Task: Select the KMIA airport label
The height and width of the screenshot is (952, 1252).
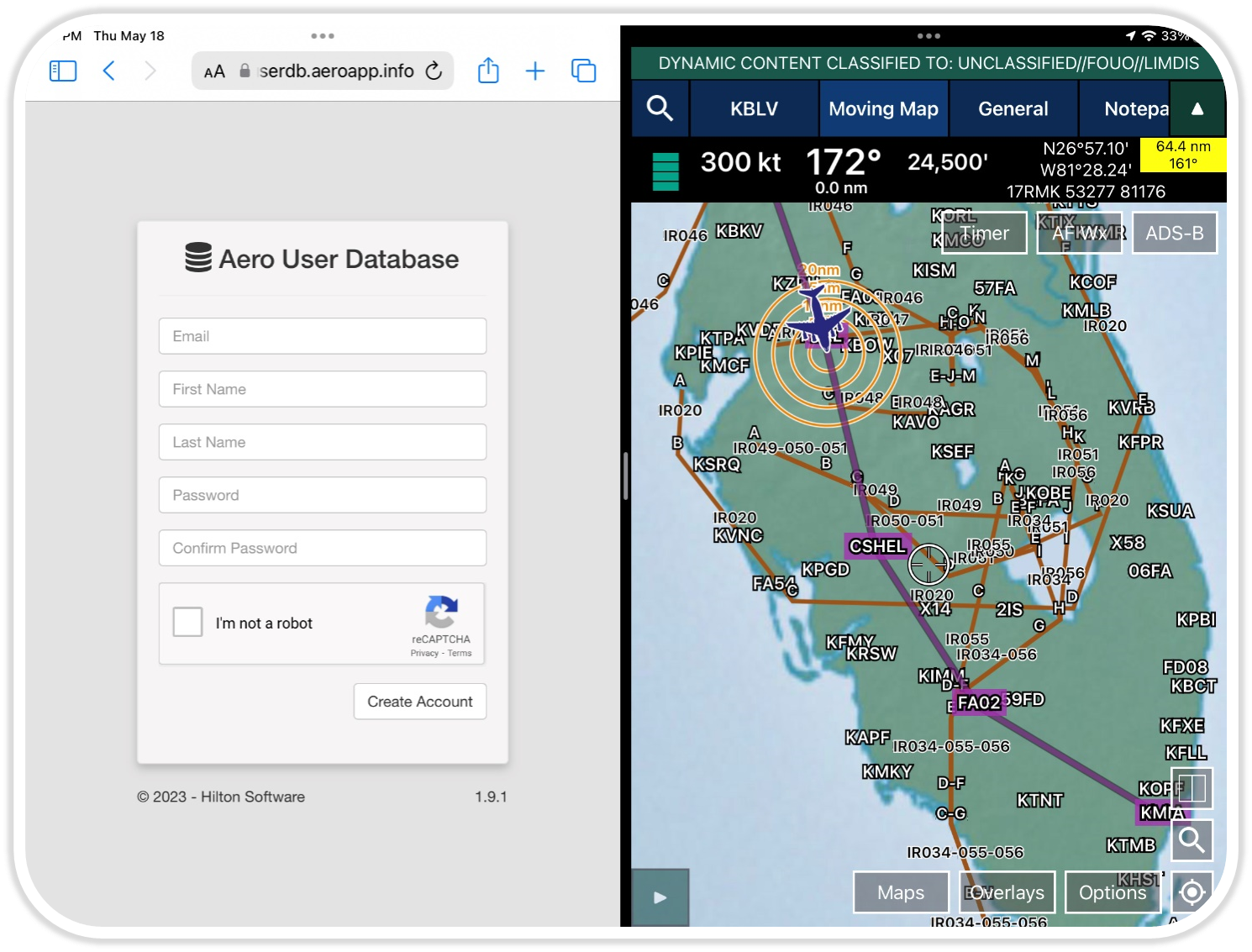Action: point(1161,813)
